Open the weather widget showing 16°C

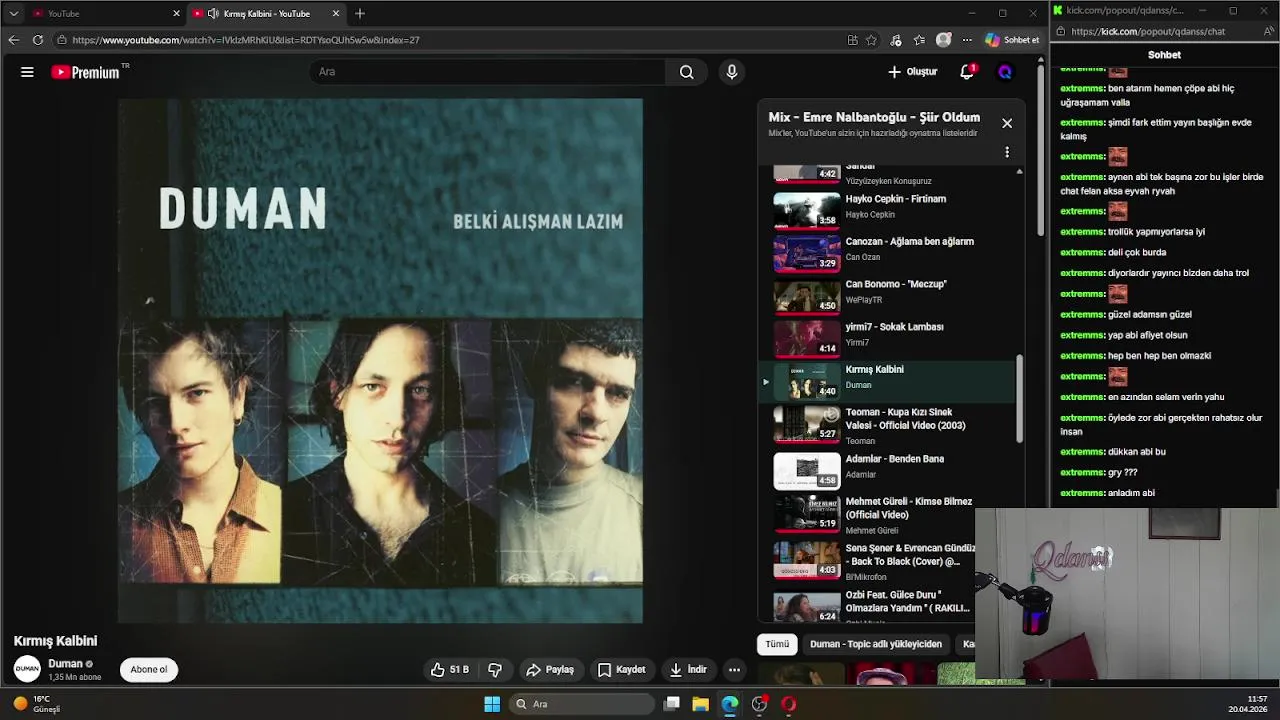coord(36,704)
